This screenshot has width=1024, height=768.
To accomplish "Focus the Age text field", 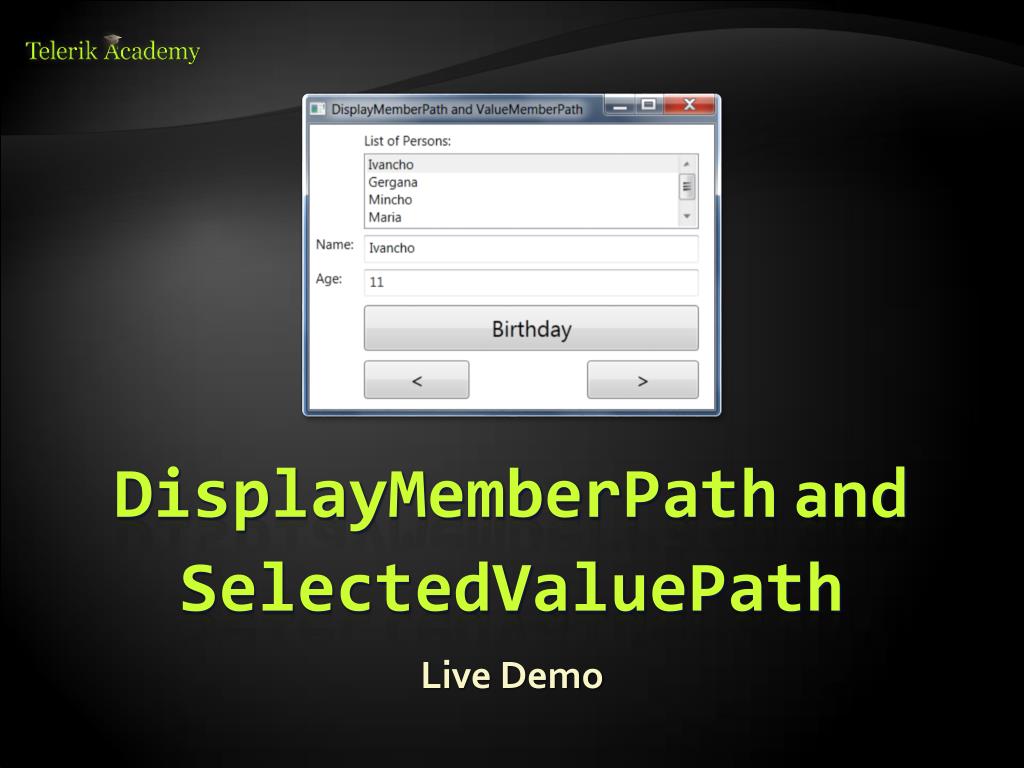I will (531, 282).
